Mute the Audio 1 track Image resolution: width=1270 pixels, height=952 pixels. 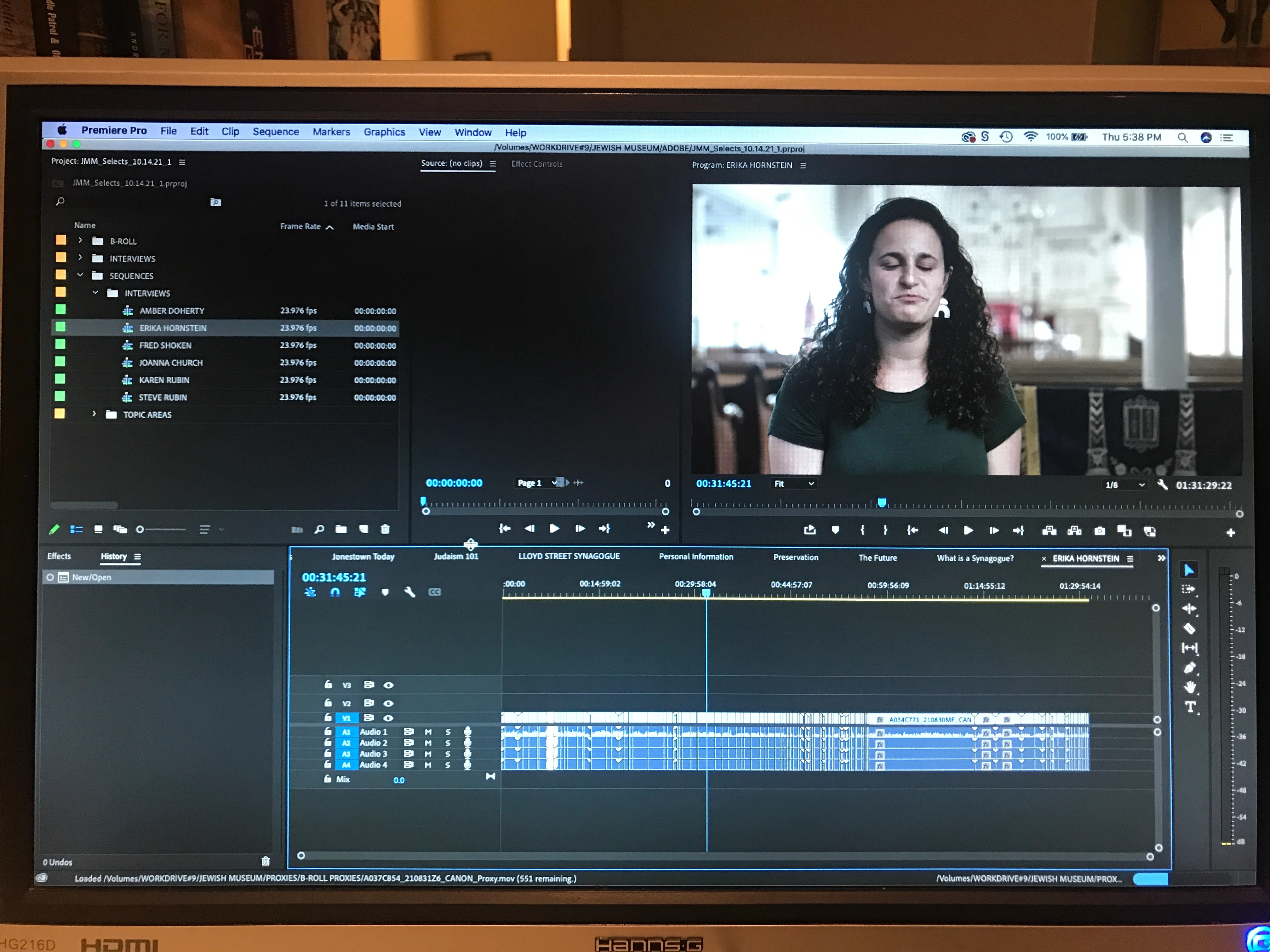(428, 732)
